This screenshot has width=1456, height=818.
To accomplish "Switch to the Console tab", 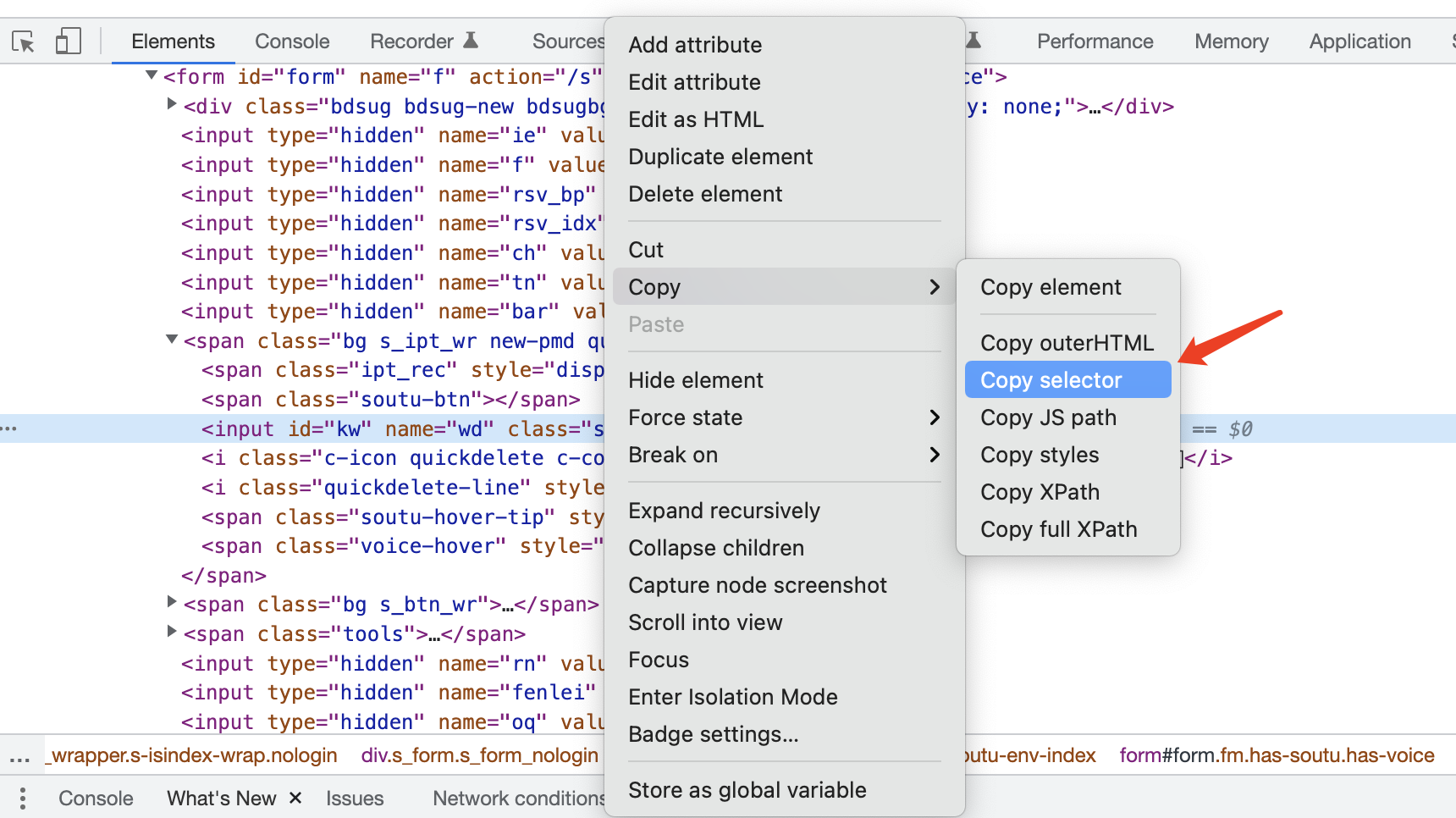I will click(292, 41).
